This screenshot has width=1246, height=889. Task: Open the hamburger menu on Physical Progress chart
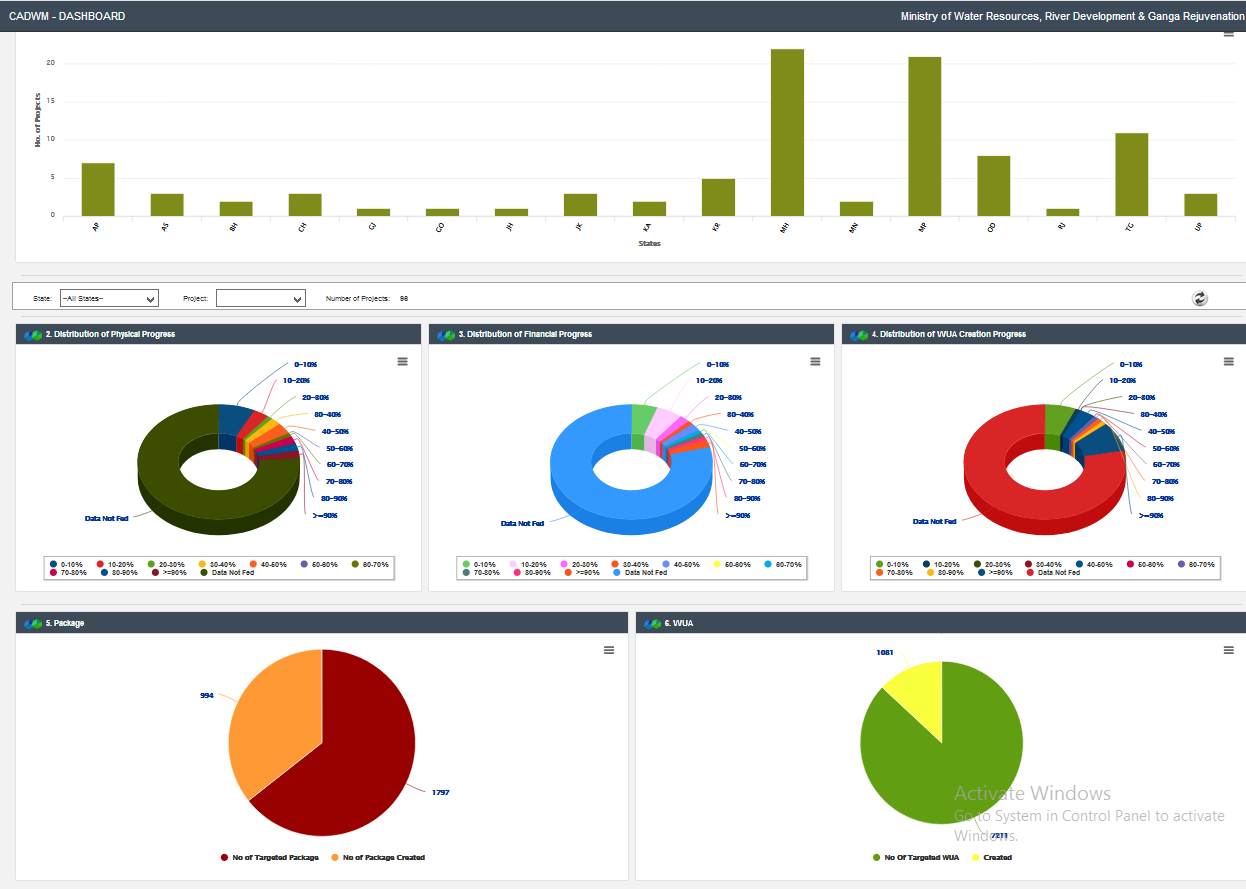(x=403, y=362)
